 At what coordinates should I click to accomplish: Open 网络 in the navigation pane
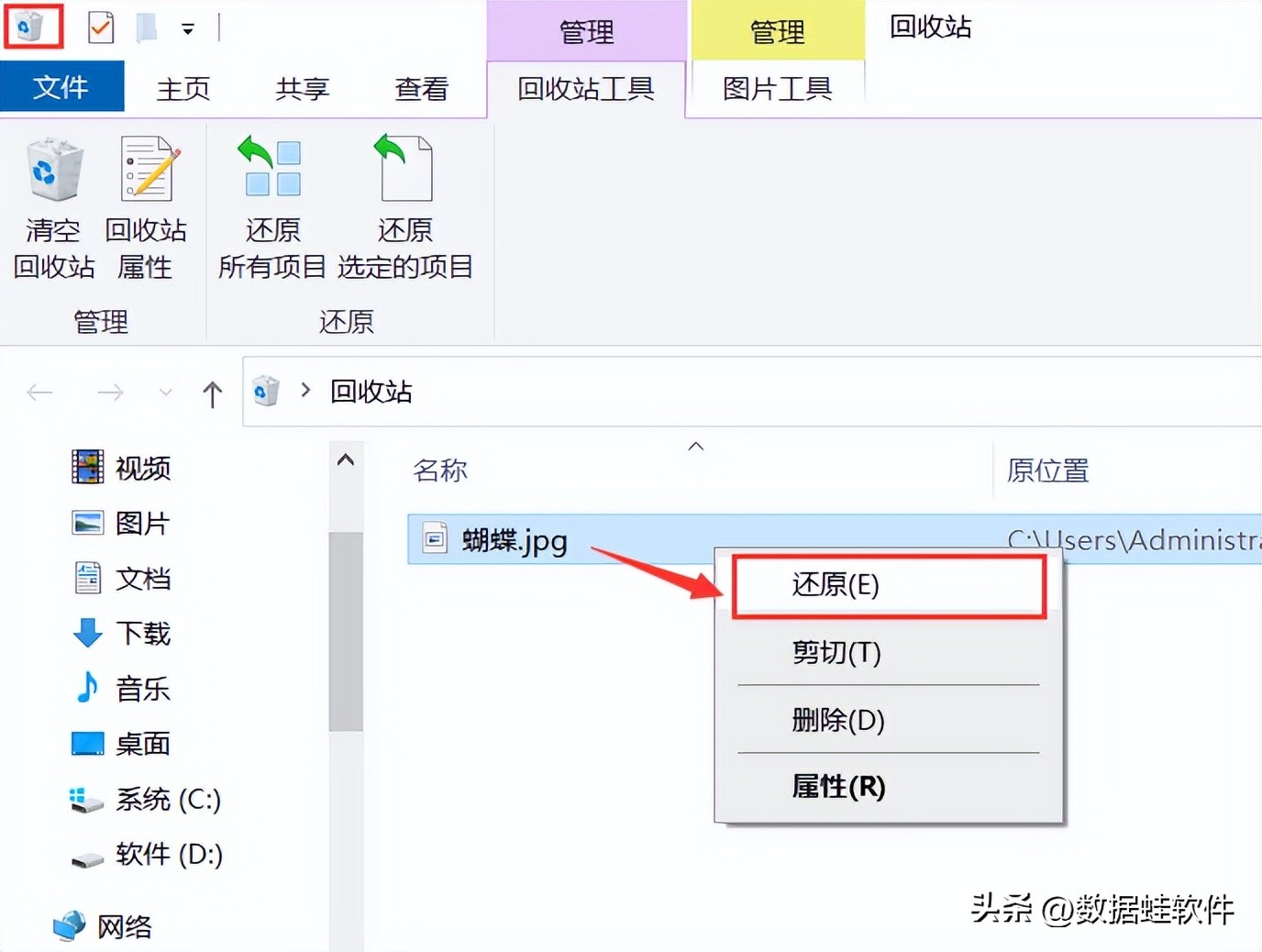pyautogui.click(x=102, y=926)
